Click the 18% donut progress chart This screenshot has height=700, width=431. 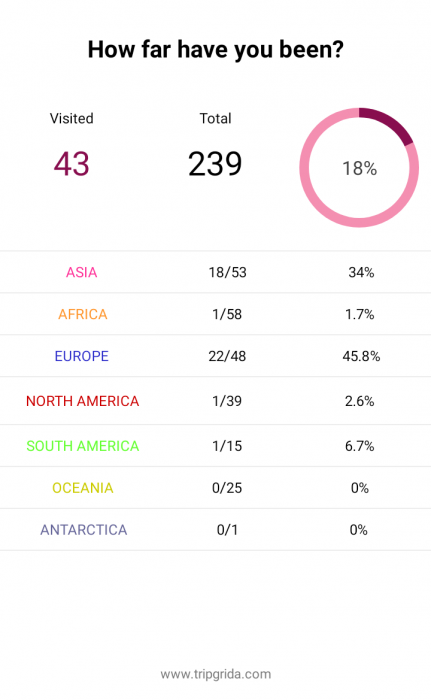coord(359,167)
